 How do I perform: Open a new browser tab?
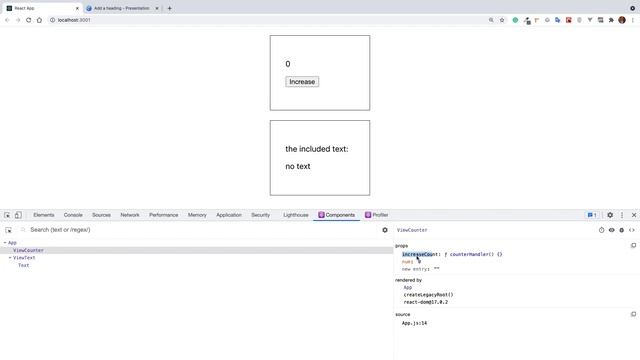coord(169,8)
